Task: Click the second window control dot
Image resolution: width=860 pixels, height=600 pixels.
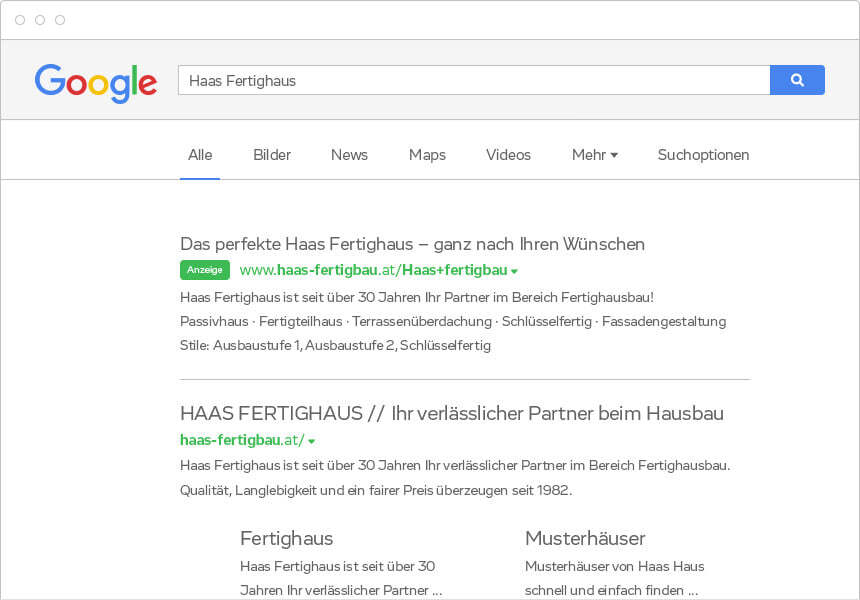Action: [40, 20]
